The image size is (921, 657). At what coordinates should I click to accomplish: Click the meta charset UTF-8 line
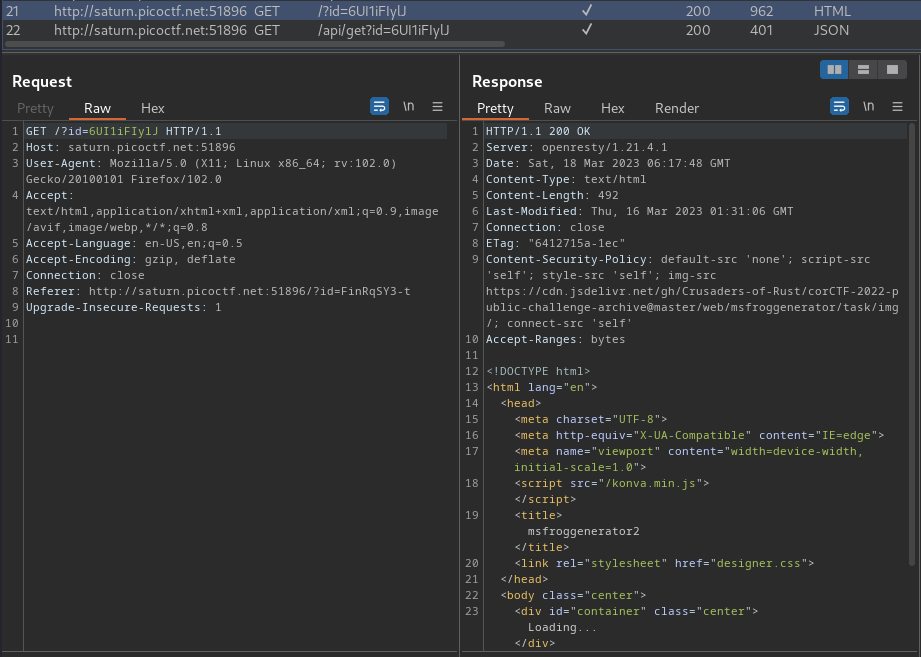(591, 419)
